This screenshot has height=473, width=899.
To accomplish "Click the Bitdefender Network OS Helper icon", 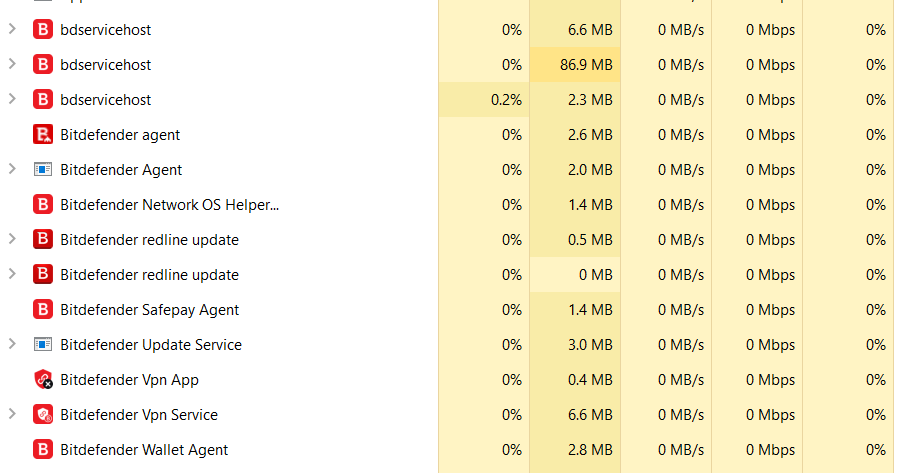I will click(x=43, y=205).
